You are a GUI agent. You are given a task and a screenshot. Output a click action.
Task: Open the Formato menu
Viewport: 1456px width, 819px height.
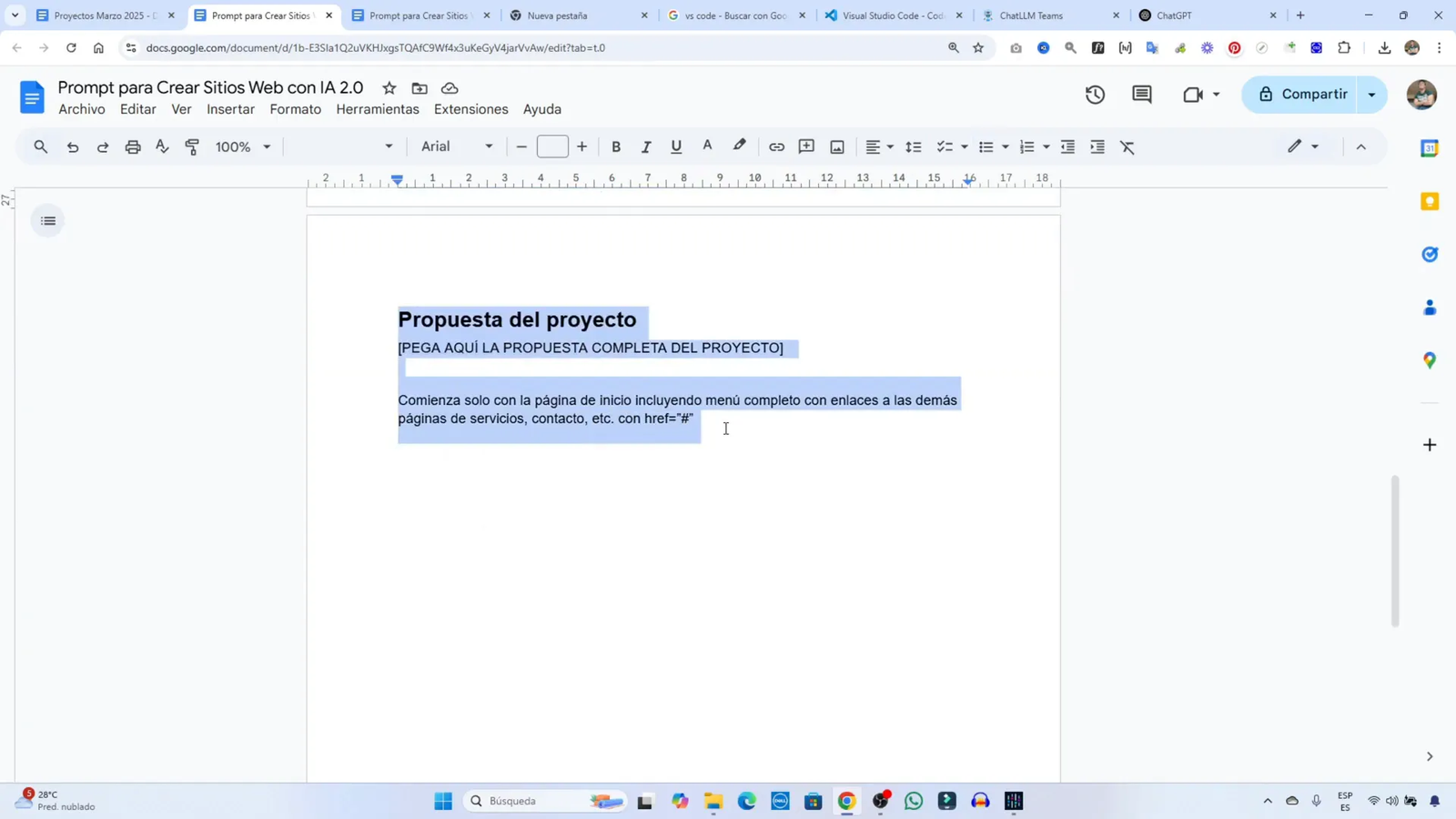coord(294,109)
